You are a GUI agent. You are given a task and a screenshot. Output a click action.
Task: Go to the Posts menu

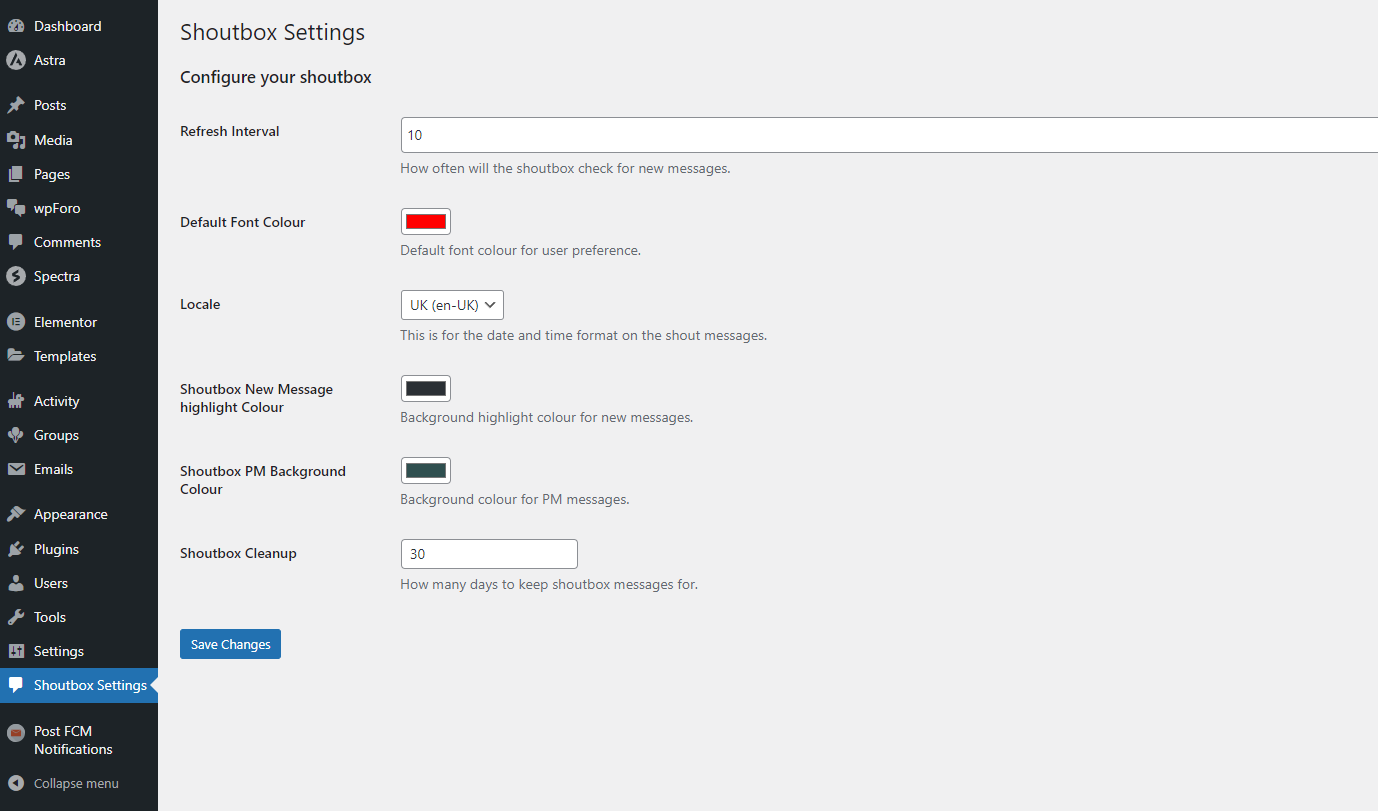point(79,105)
